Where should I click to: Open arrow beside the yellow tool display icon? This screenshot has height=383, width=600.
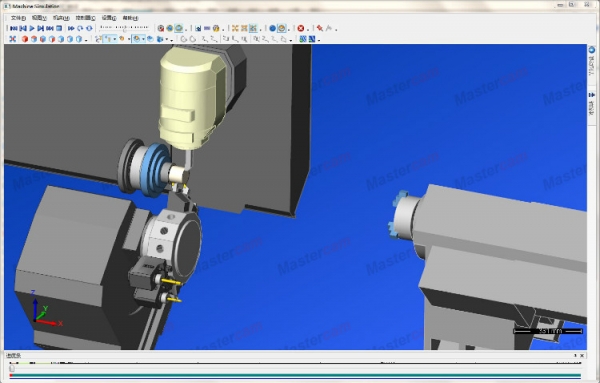pos(114,39)
